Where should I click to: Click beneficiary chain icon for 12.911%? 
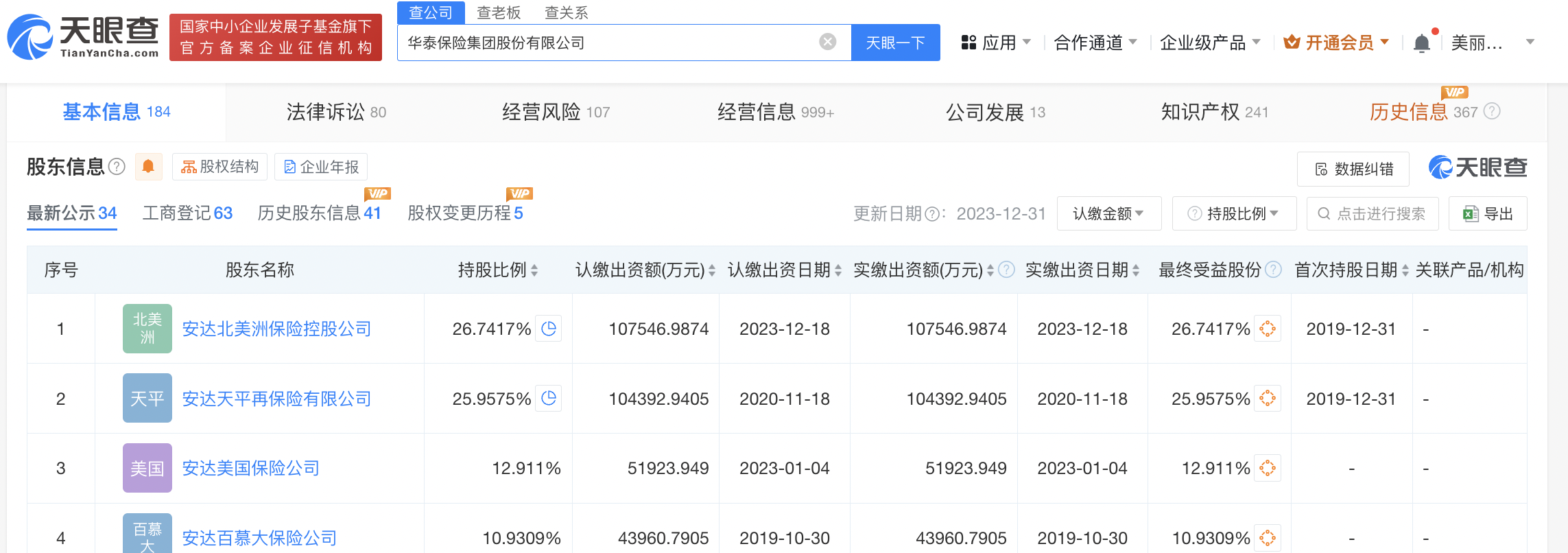pyautogui.click(x=1268, y=468)
